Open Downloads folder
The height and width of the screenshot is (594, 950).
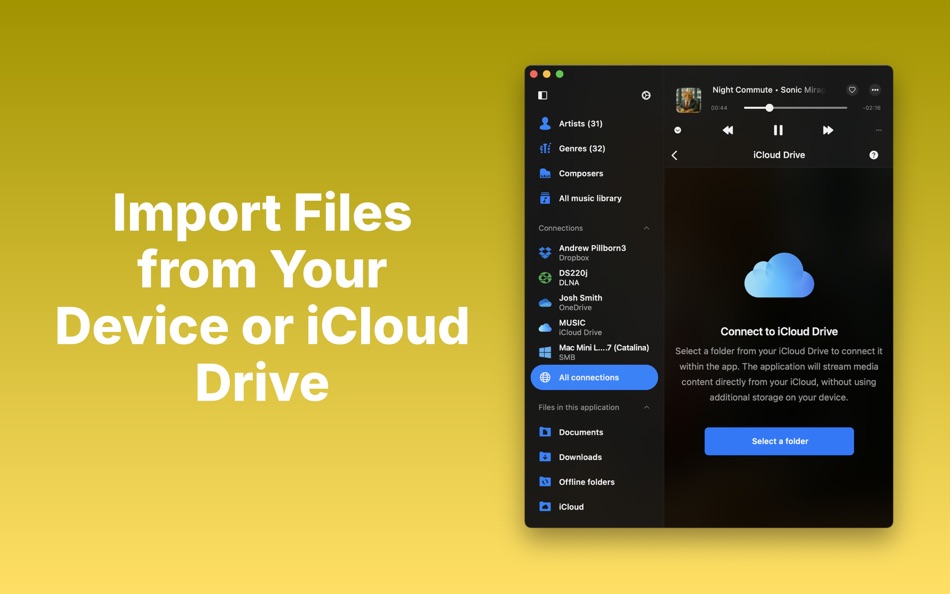(594, 457)
